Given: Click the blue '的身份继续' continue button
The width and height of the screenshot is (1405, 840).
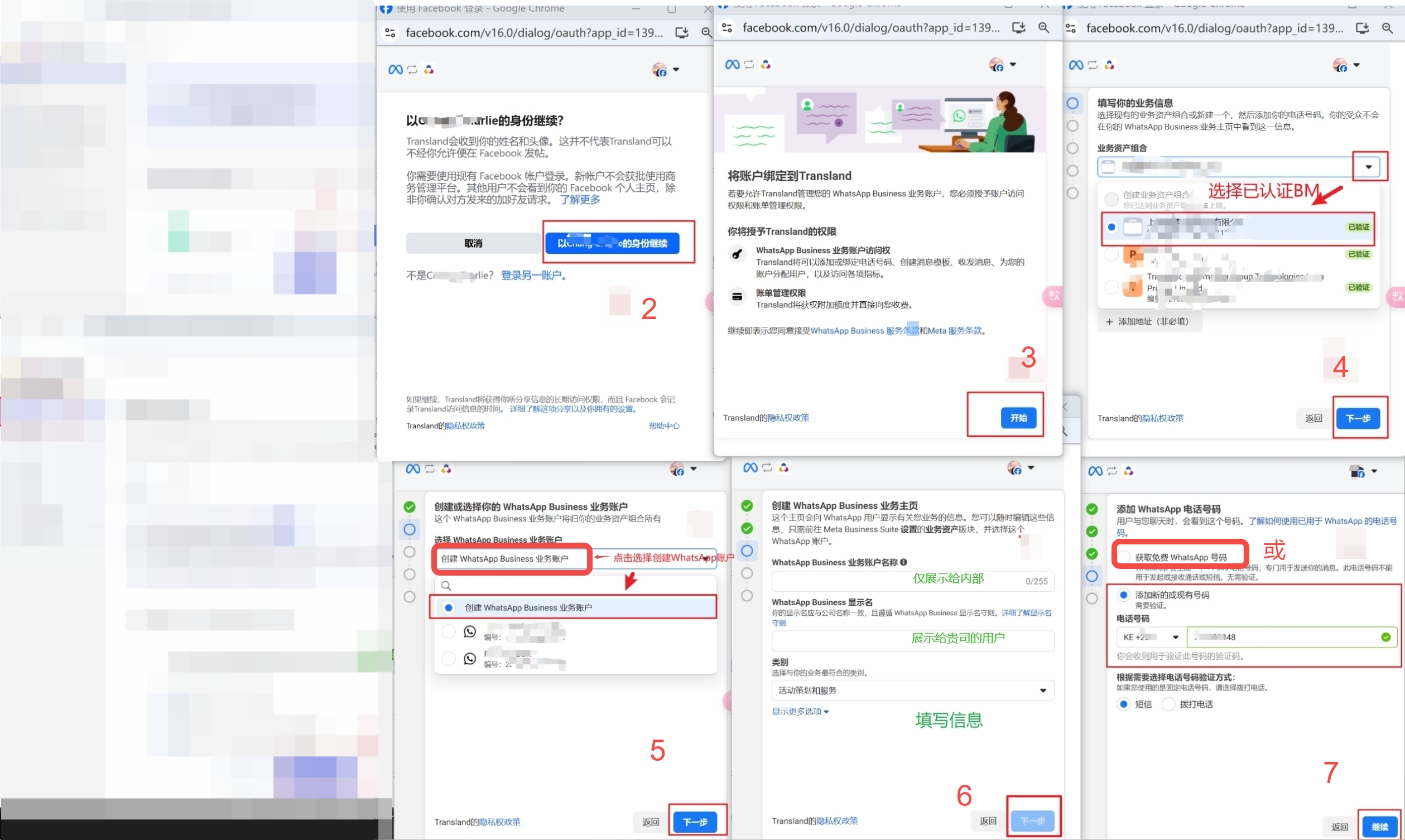Looking at the screenshot, I should (x=612, y=243).
